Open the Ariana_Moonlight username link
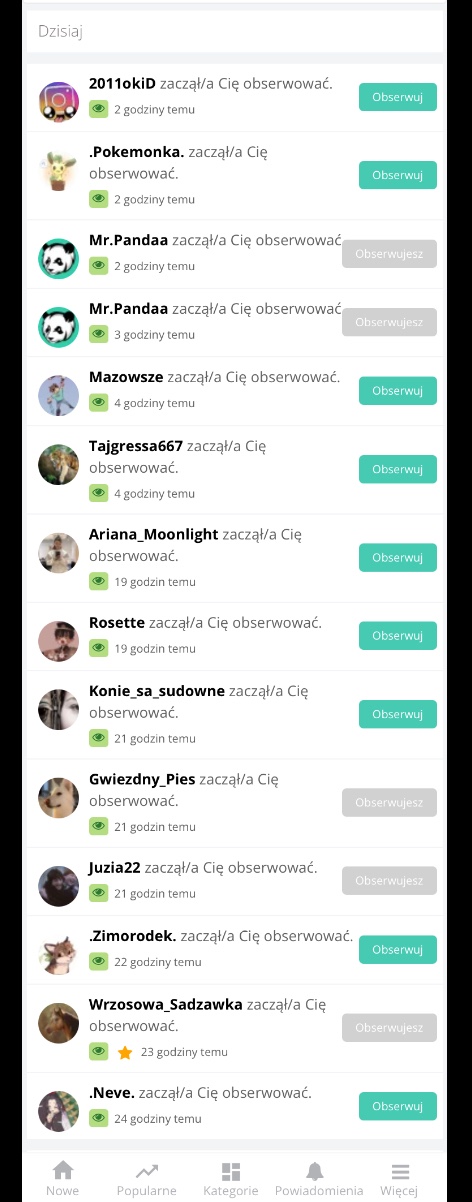This screenshot has width=472, height=1202. pos(153,534)
